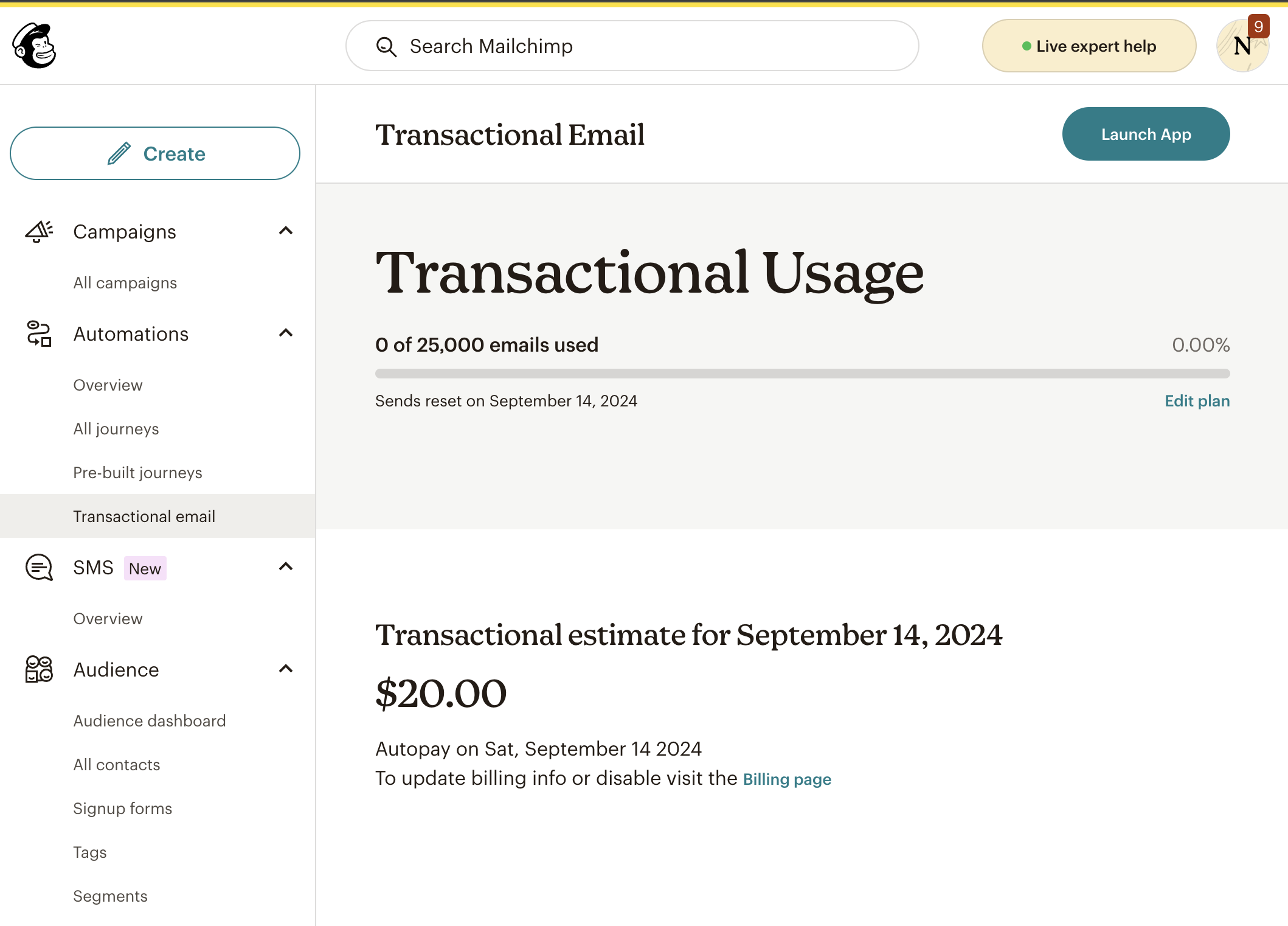Click the search magnifier icon
Screen dimensions: 1288x926
(386, 46)
